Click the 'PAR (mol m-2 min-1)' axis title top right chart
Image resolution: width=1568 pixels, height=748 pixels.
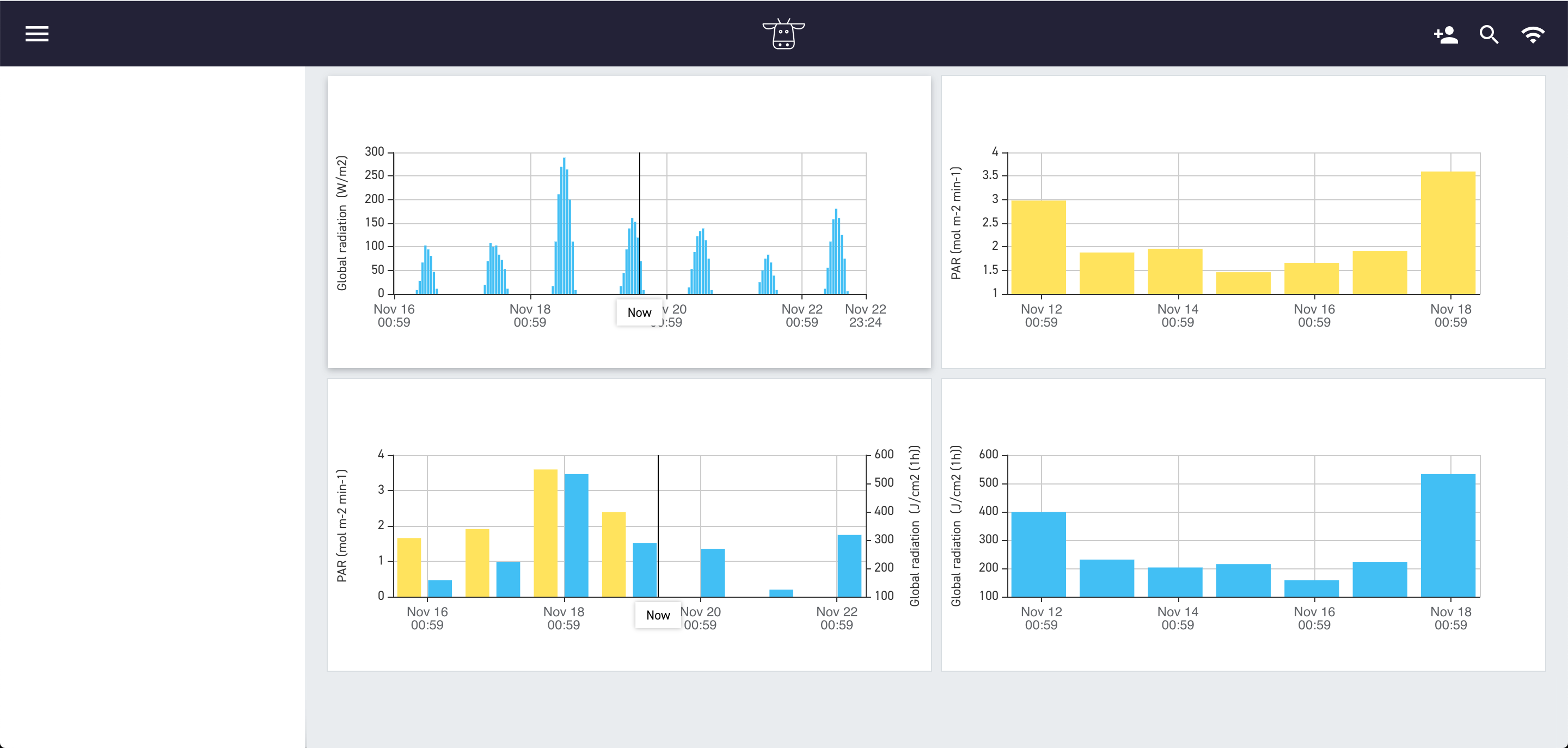(x=956, y=223)
